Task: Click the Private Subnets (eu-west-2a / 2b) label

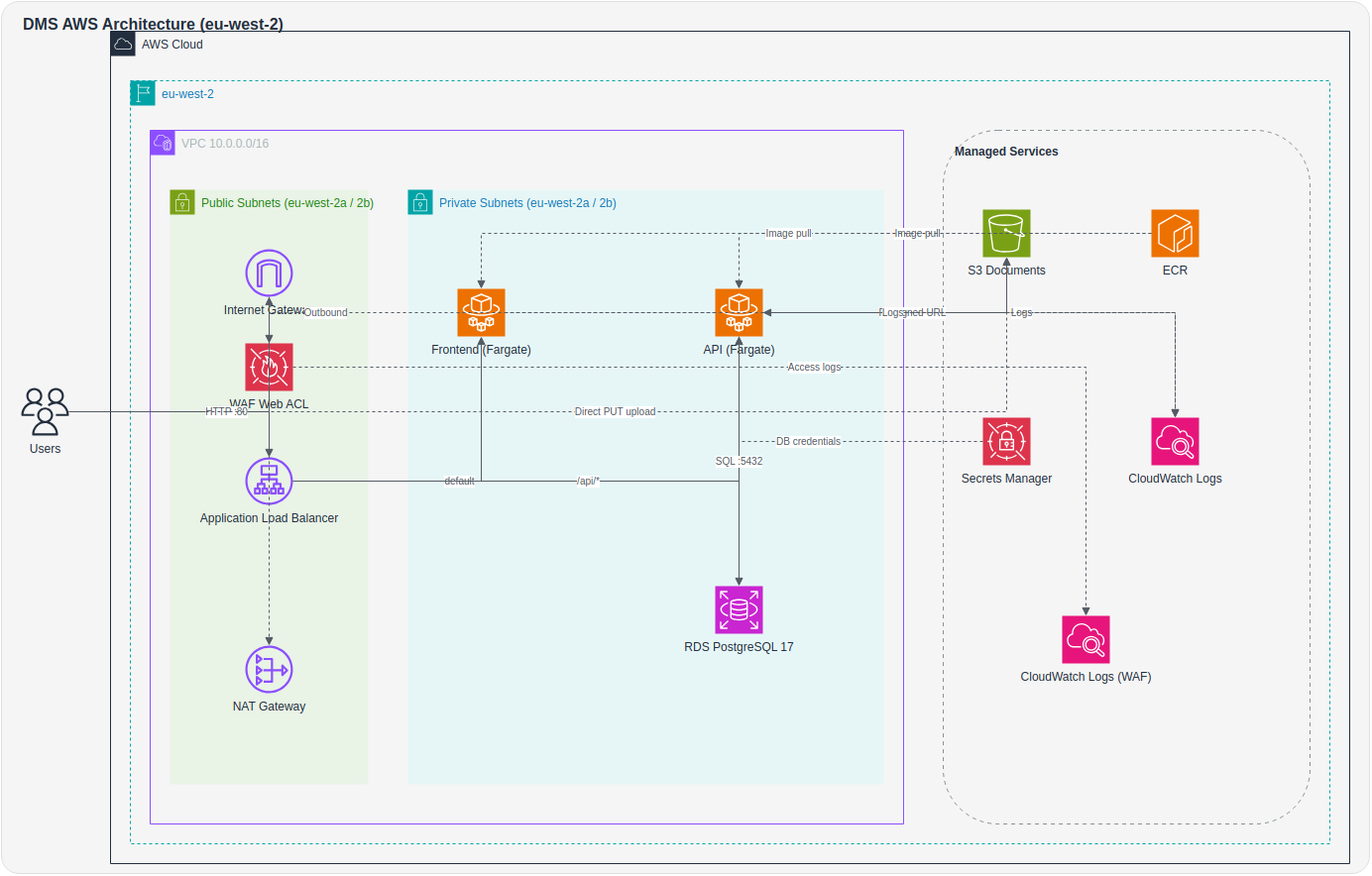Action: pyautogui.click(x=527, y=203)
